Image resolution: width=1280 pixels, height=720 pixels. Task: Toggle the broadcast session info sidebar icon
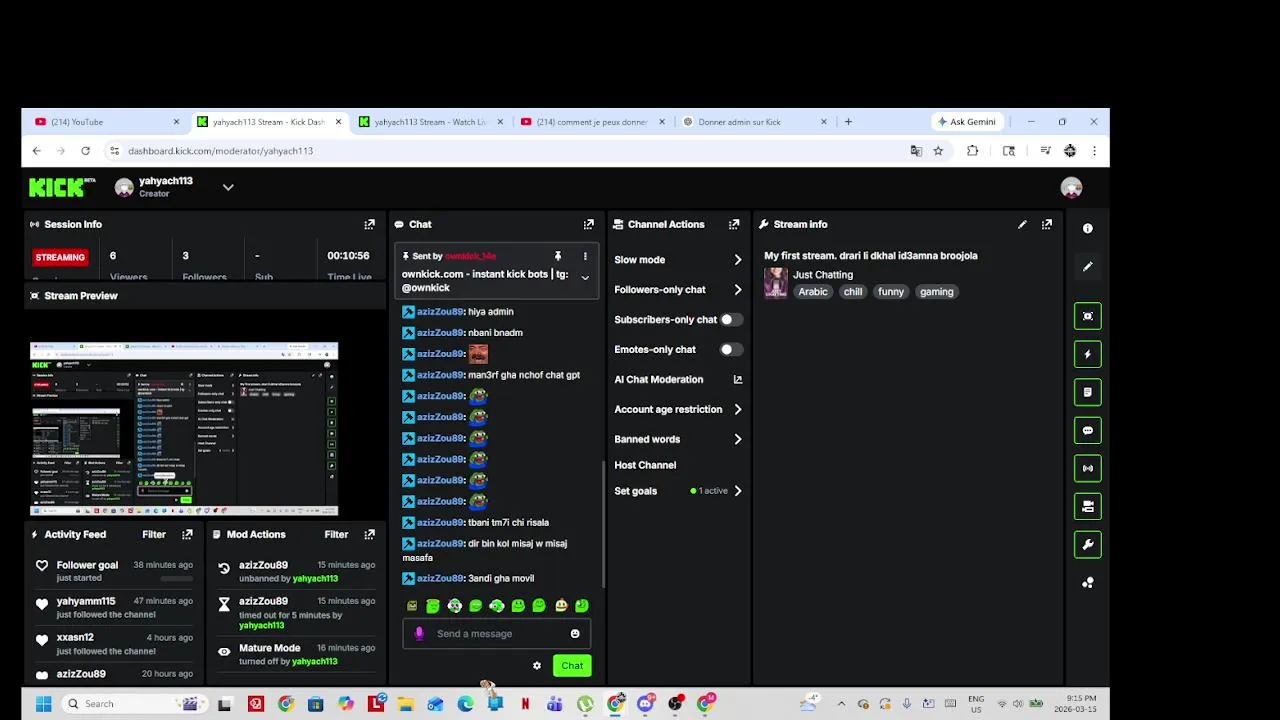click(x=1088, y=468)
